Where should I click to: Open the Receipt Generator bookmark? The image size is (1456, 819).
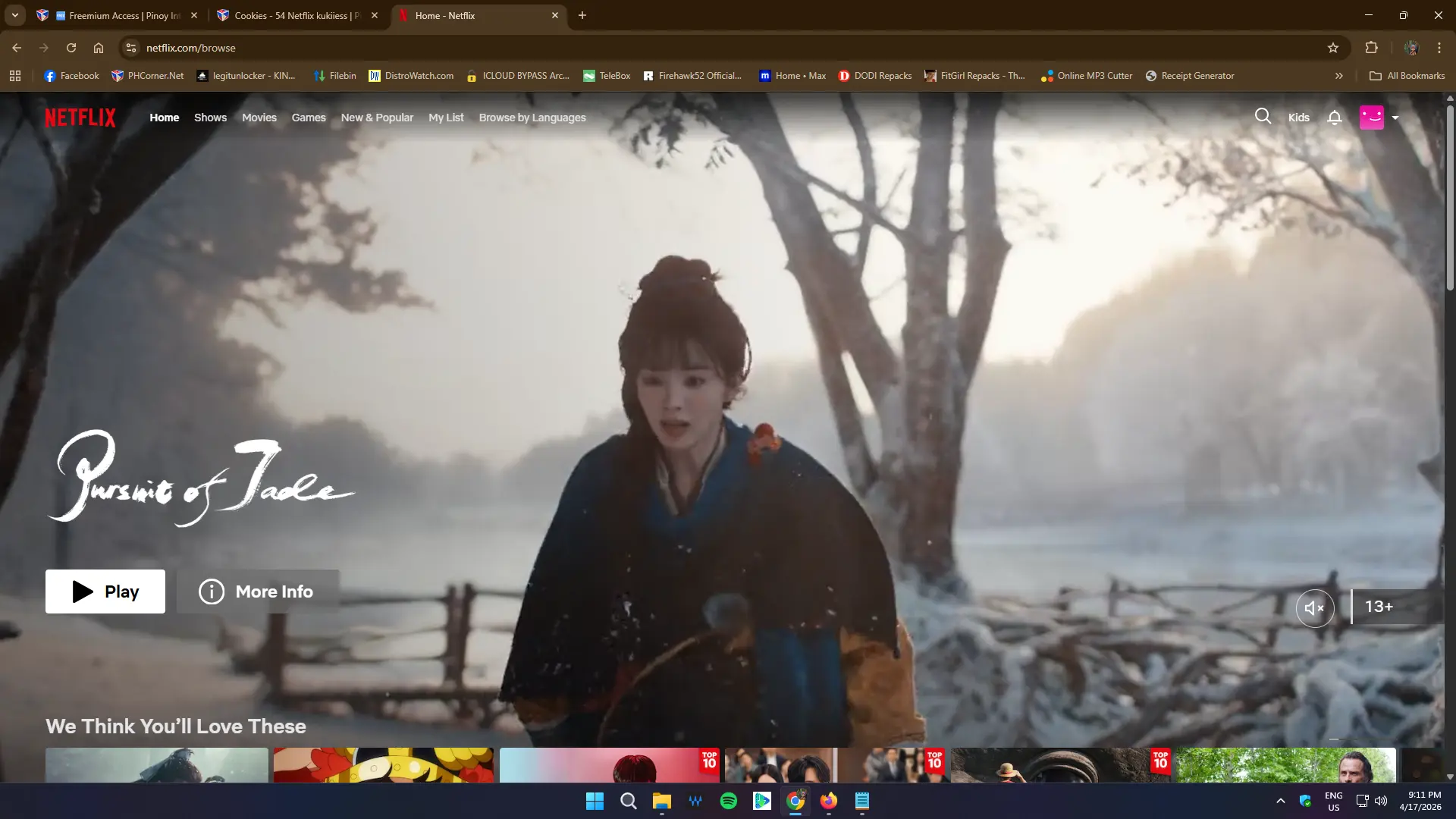[1190, 76]
